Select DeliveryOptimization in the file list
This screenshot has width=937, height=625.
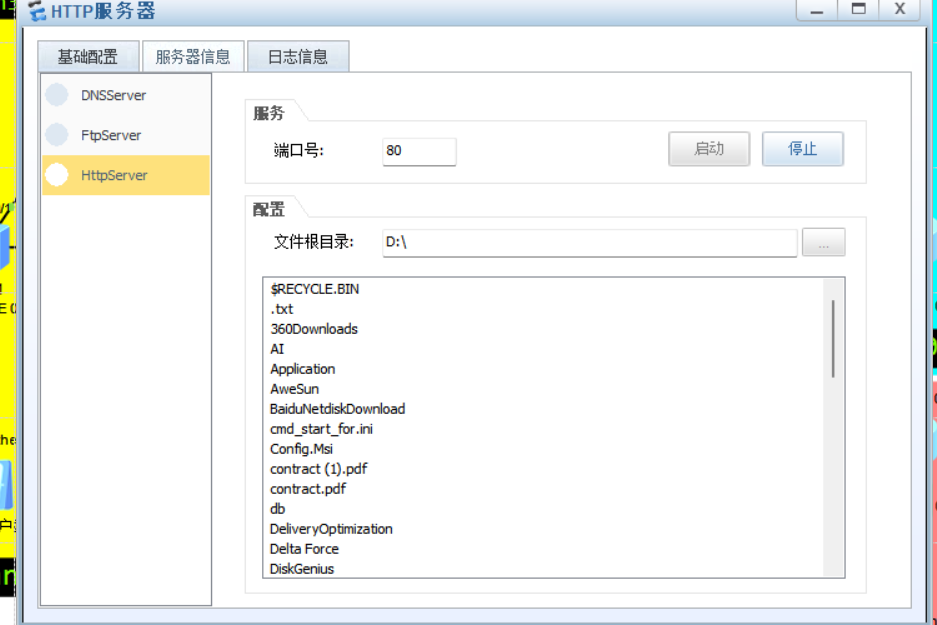[331, 529]
